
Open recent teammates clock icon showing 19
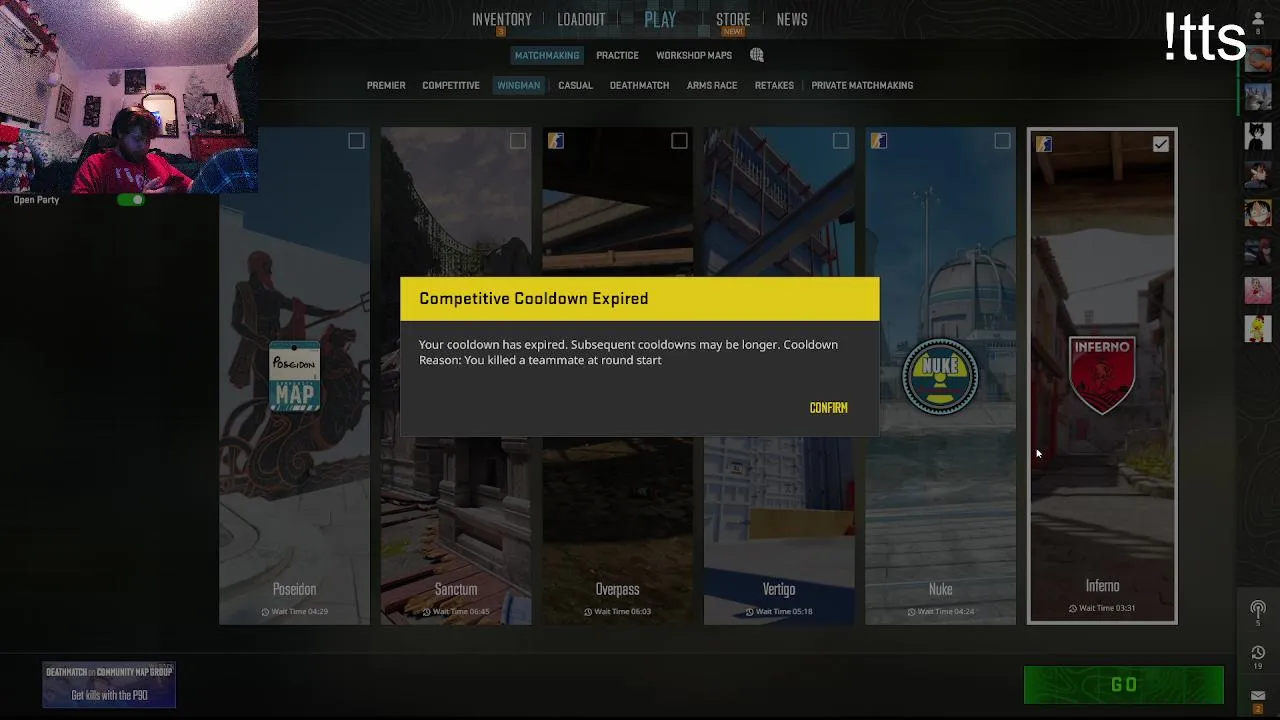point(1258,657)
